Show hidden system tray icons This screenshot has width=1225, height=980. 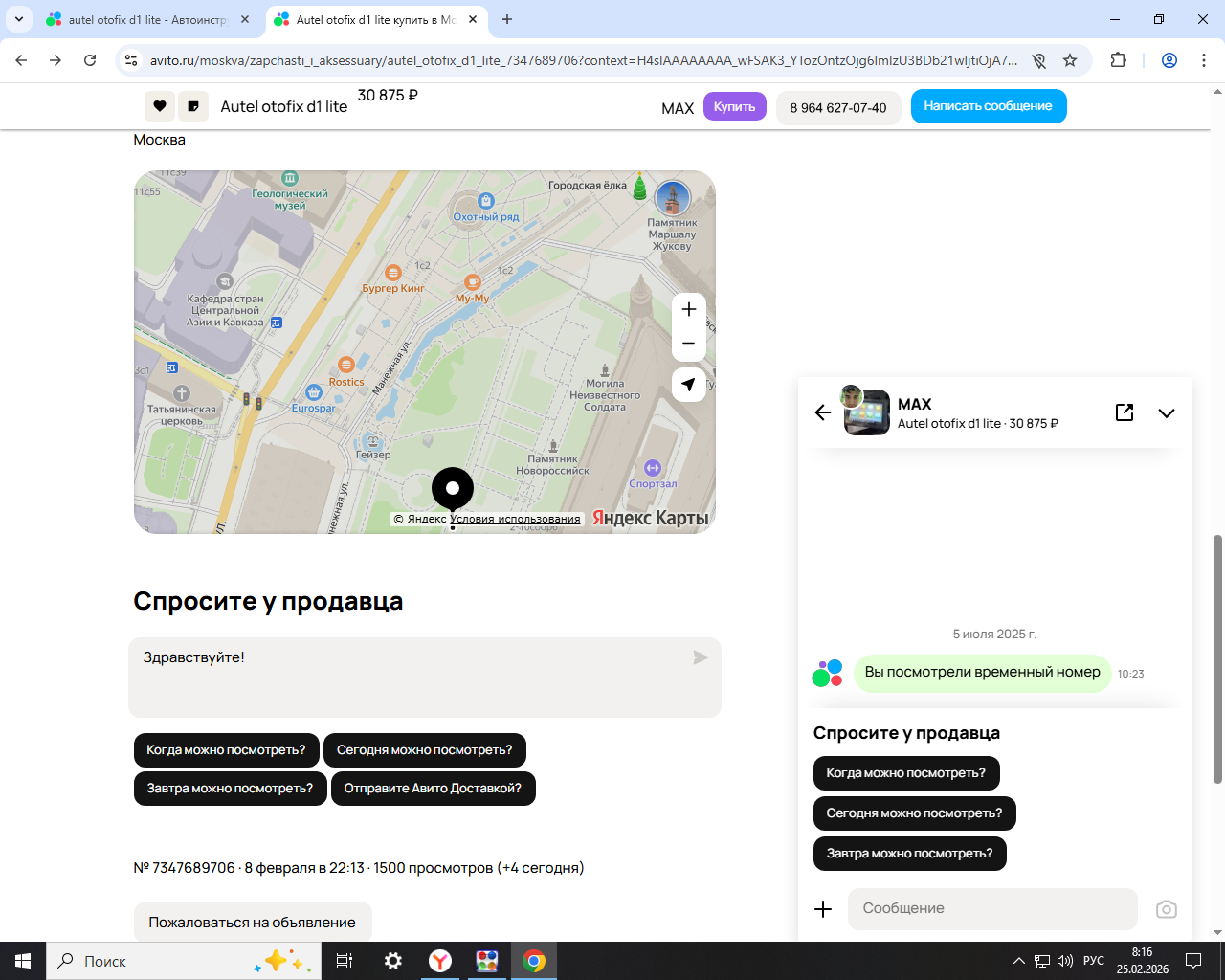click(x=1018, y=961)
